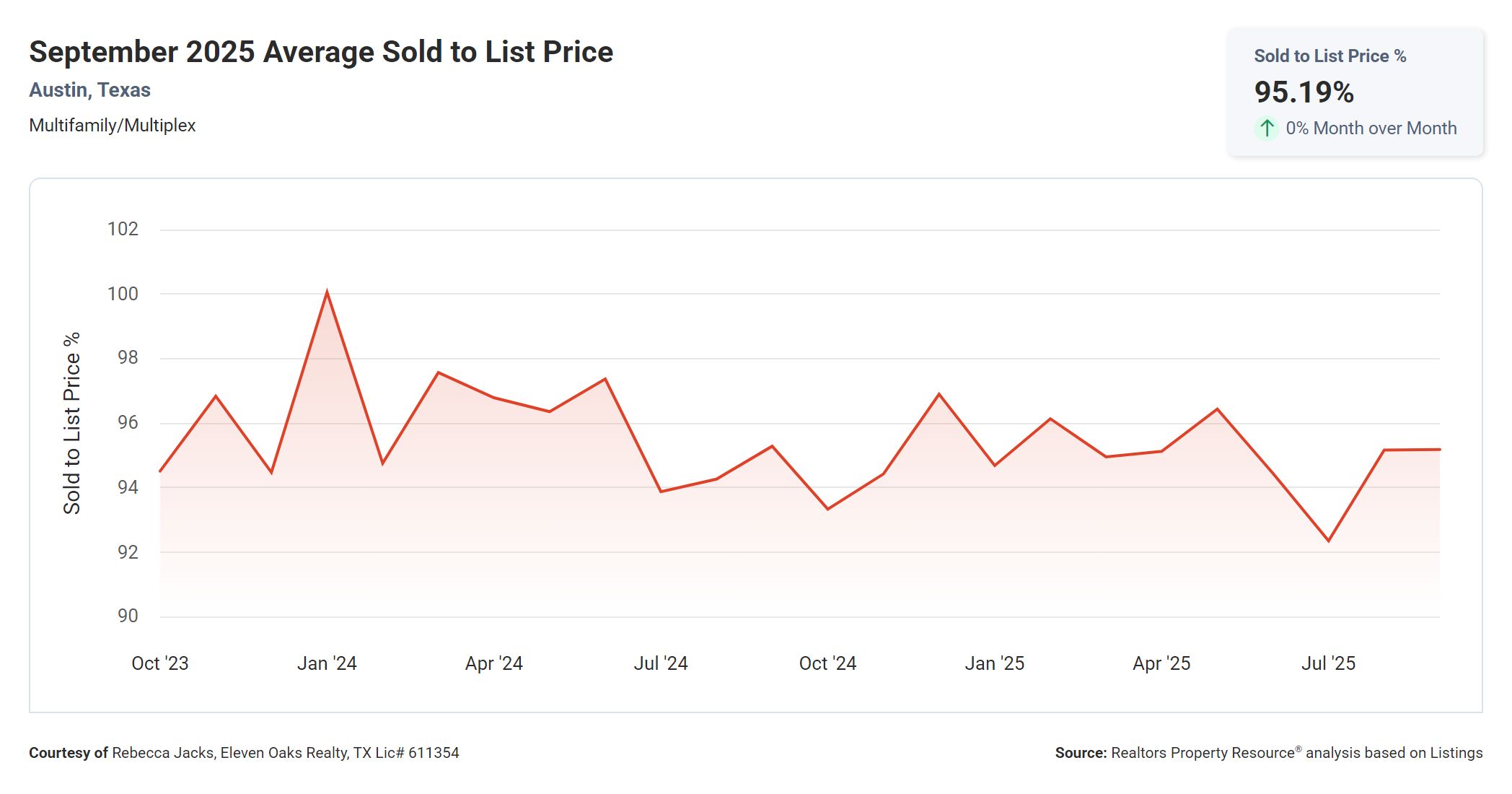Image resolution: width=1512 pixels, height=794 pixels.
Task: Click the "0% Month over Month" text
Action: 1371,128
